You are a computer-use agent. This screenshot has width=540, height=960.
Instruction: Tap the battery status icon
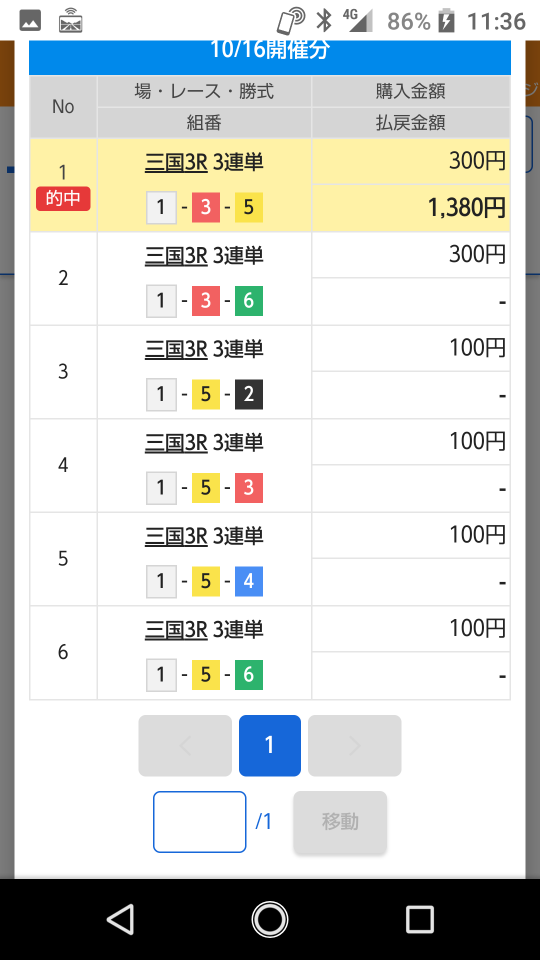click(x=448, y=21)
